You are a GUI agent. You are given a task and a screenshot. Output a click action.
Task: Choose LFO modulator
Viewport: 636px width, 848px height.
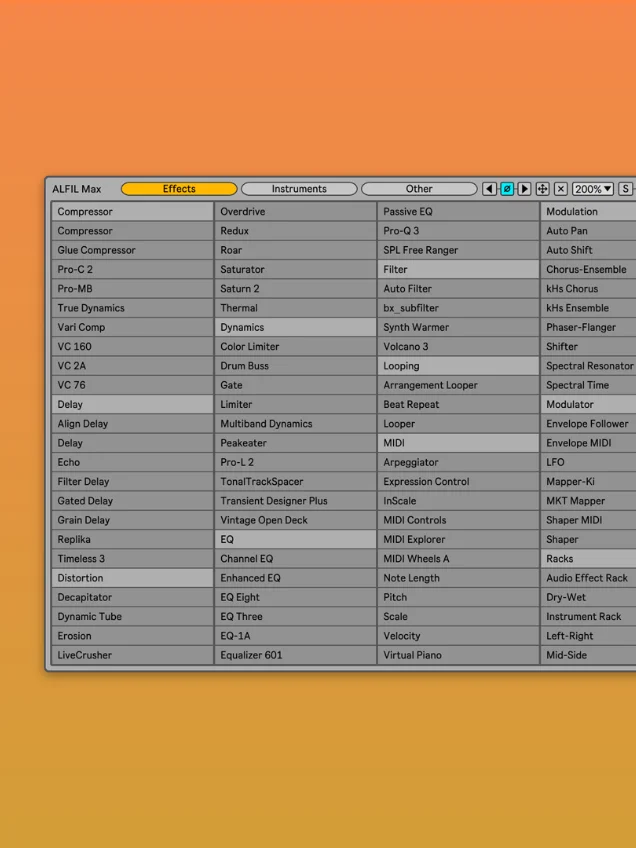pyautogui.click(x=588, y=462)
